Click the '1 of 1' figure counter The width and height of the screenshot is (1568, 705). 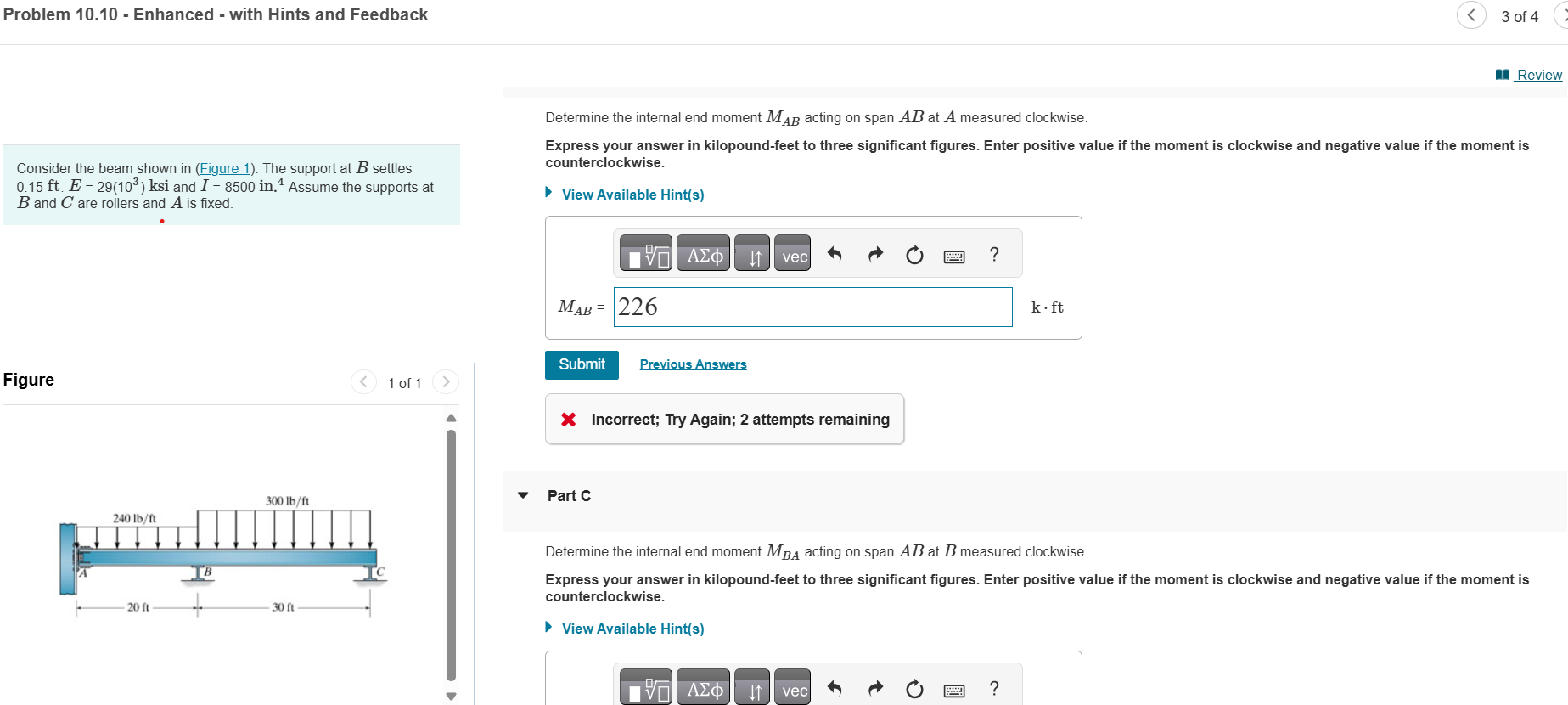pyautogui.click(x=404, y=383)
